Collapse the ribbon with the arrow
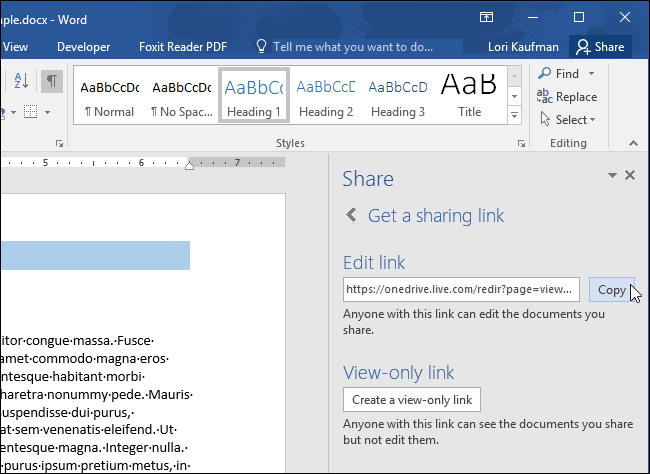This screenshot has height=474, width=650. pyautogui.click(x=634, y=144)
